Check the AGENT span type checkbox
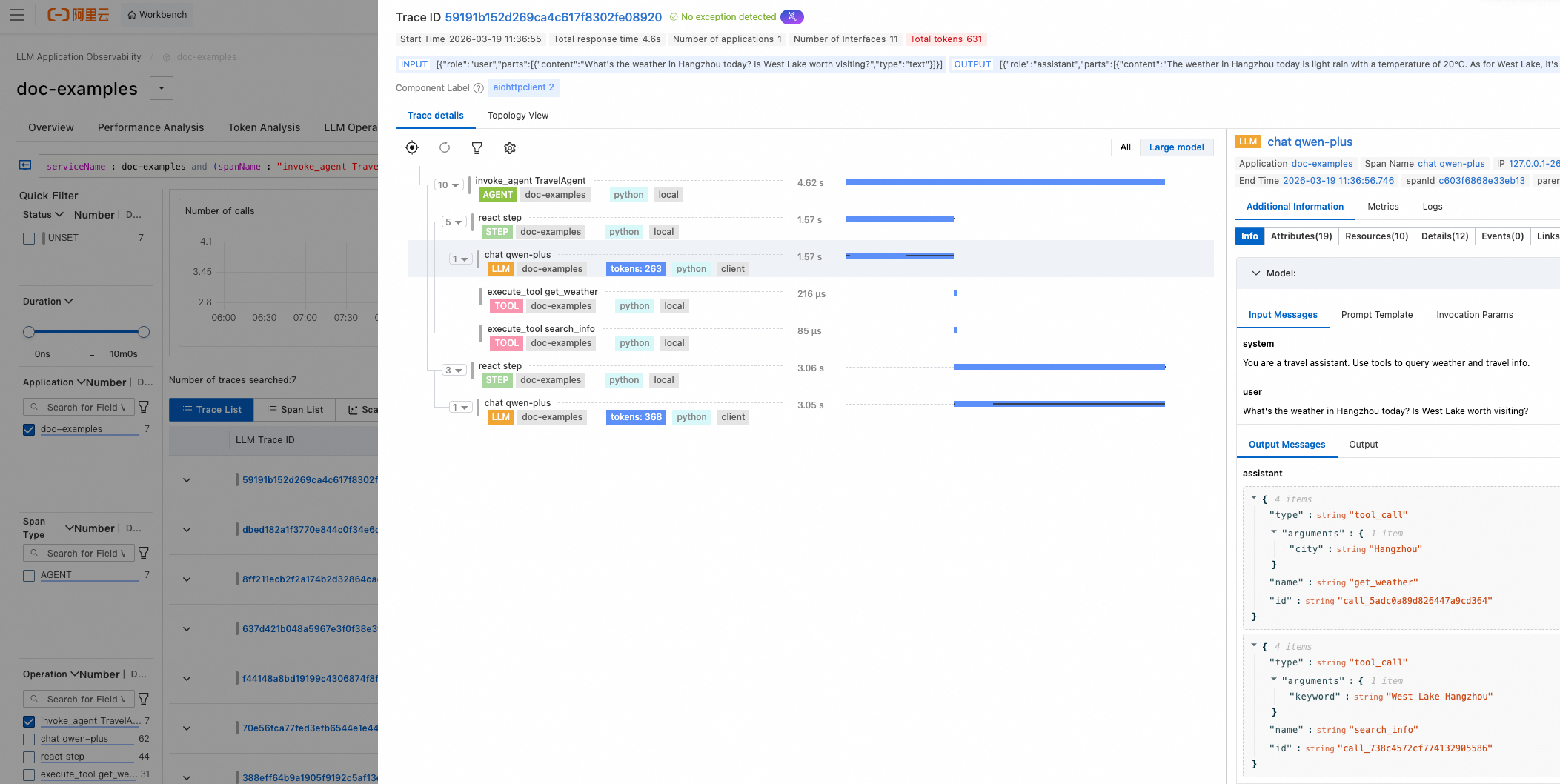This screenshot has width=1560, height=784. [x=29, y=576]
